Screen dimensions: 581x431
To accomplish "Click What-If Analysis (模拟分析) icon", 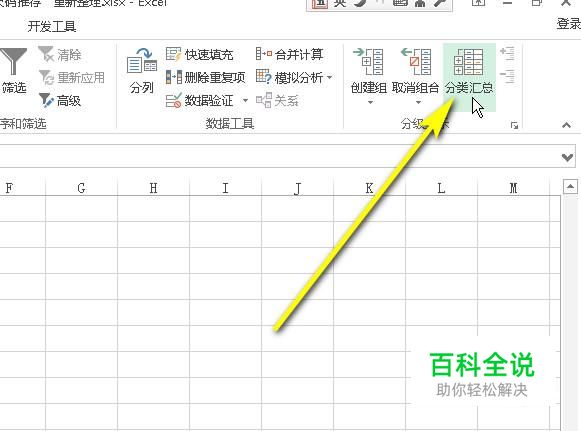I will click(264, 77).
